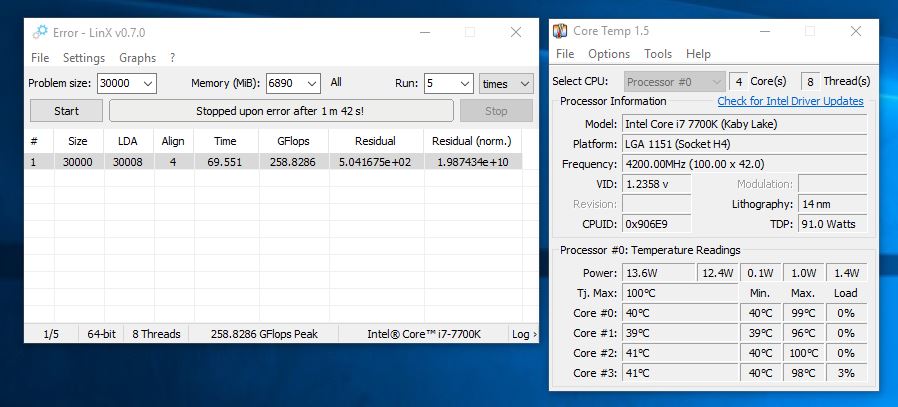Viewport: 898px width, 407px height.
Task: Open the times unit dropdown
Action: point(506,84)
